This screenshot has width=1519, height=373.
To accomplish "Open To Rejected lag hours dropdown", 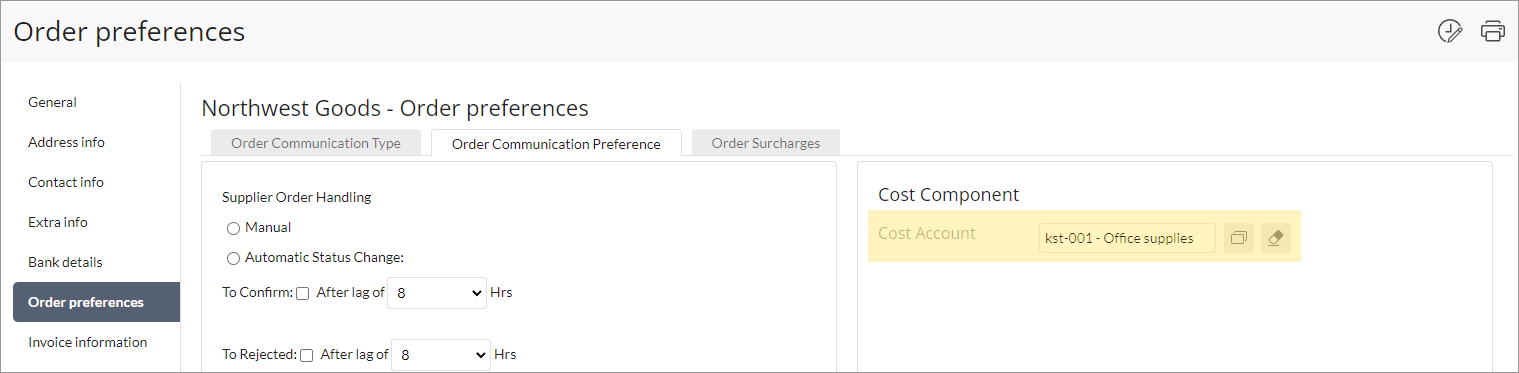I will click(440, 355).
